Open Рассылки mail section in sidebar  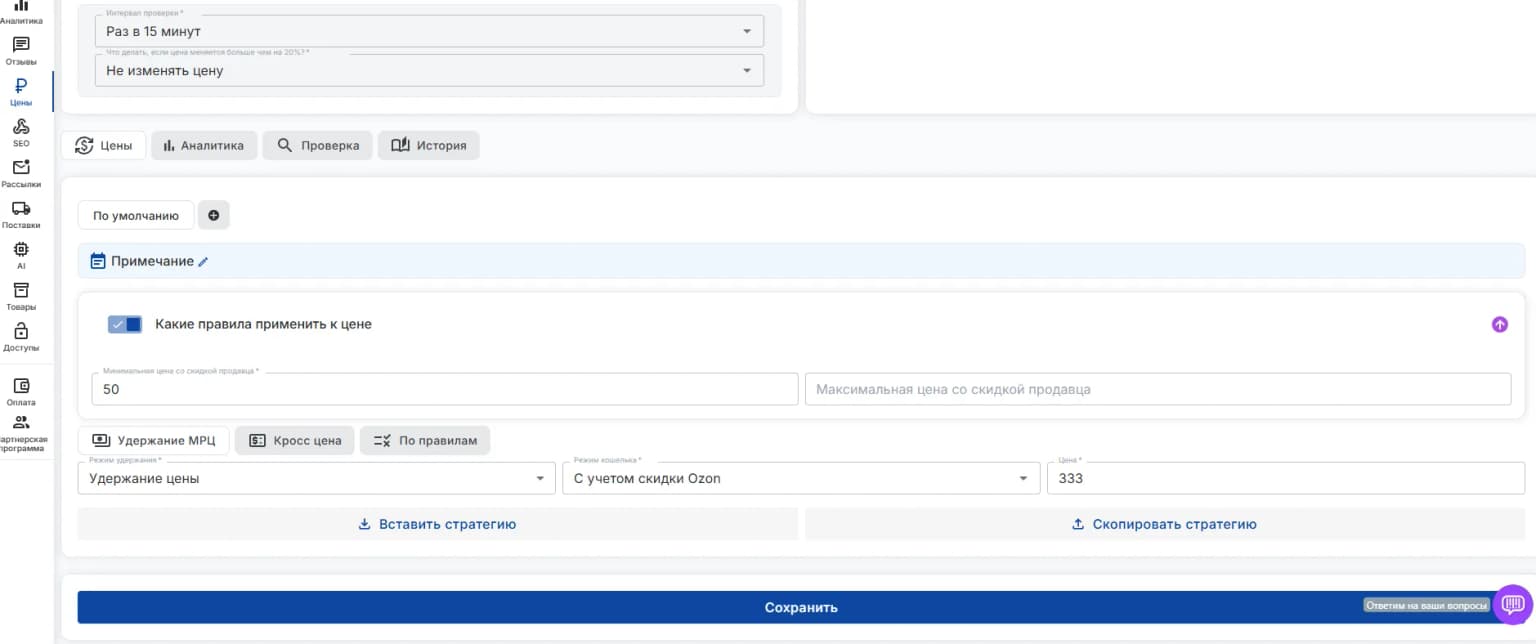[21, 174]
